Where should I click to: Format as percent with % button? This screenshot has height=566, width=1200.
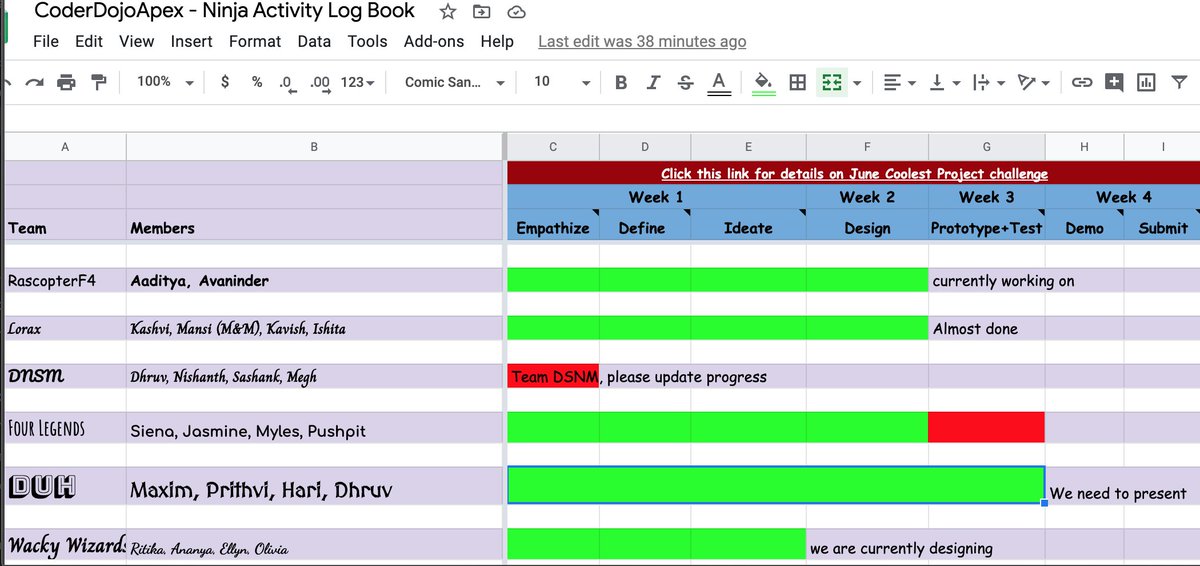point(257,82)
